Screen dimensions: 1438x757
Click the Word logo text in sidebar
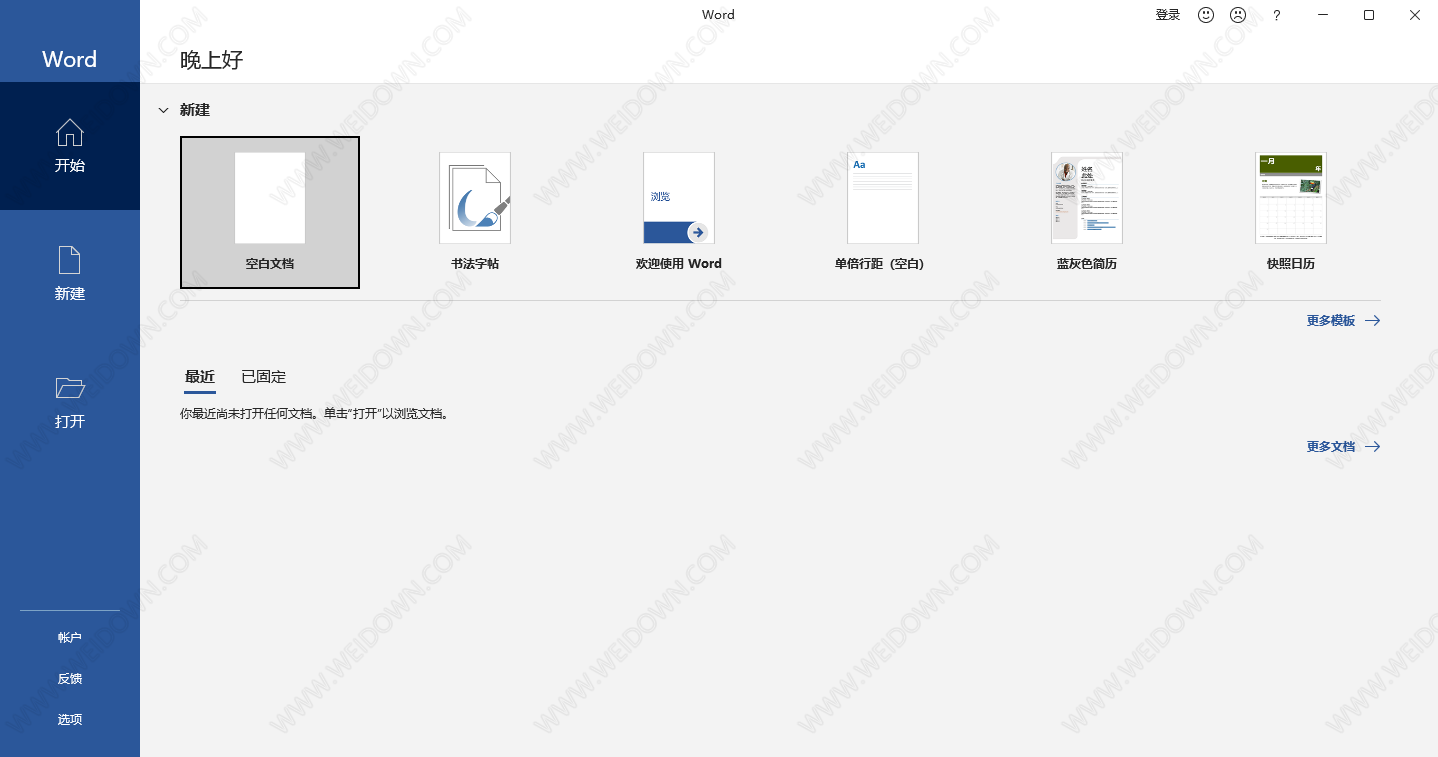(x=70, y=59)
